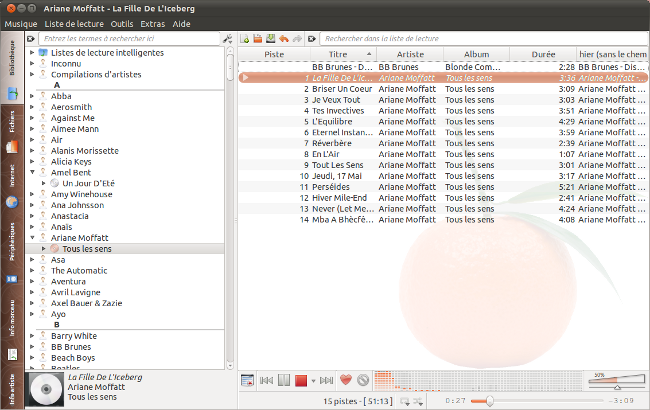
Task: Expand Listes de lecture intelligentes
Action: point(32,53)
